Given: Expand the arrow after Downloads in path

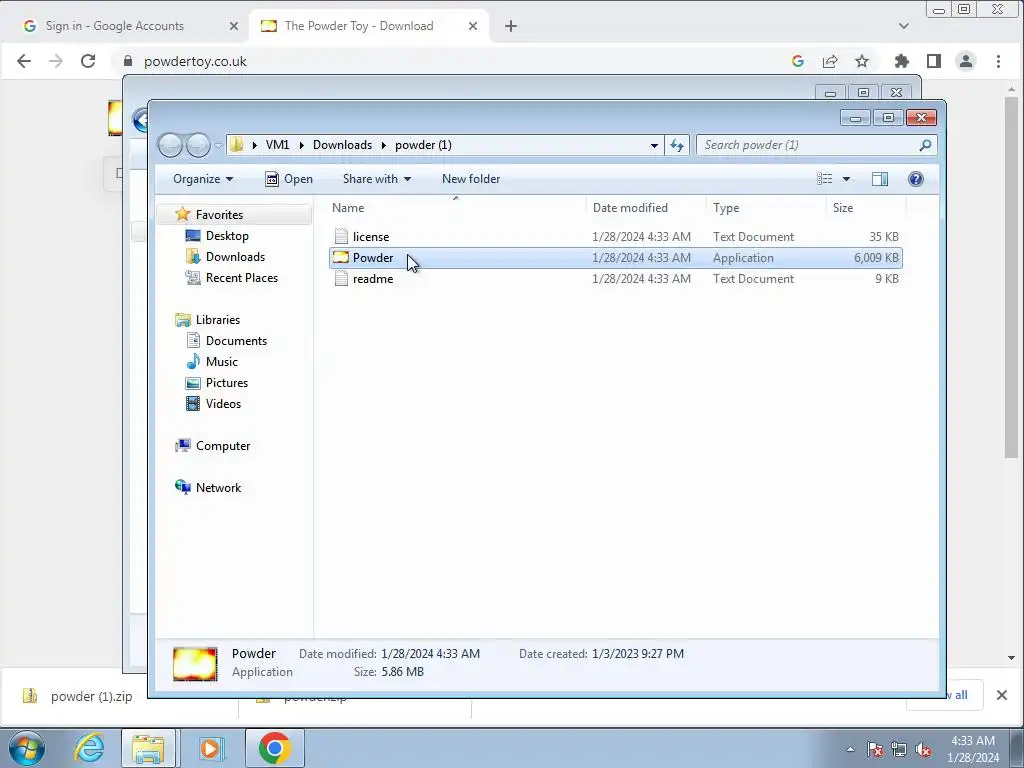Looking at the screenshot, I should [383, 145].
